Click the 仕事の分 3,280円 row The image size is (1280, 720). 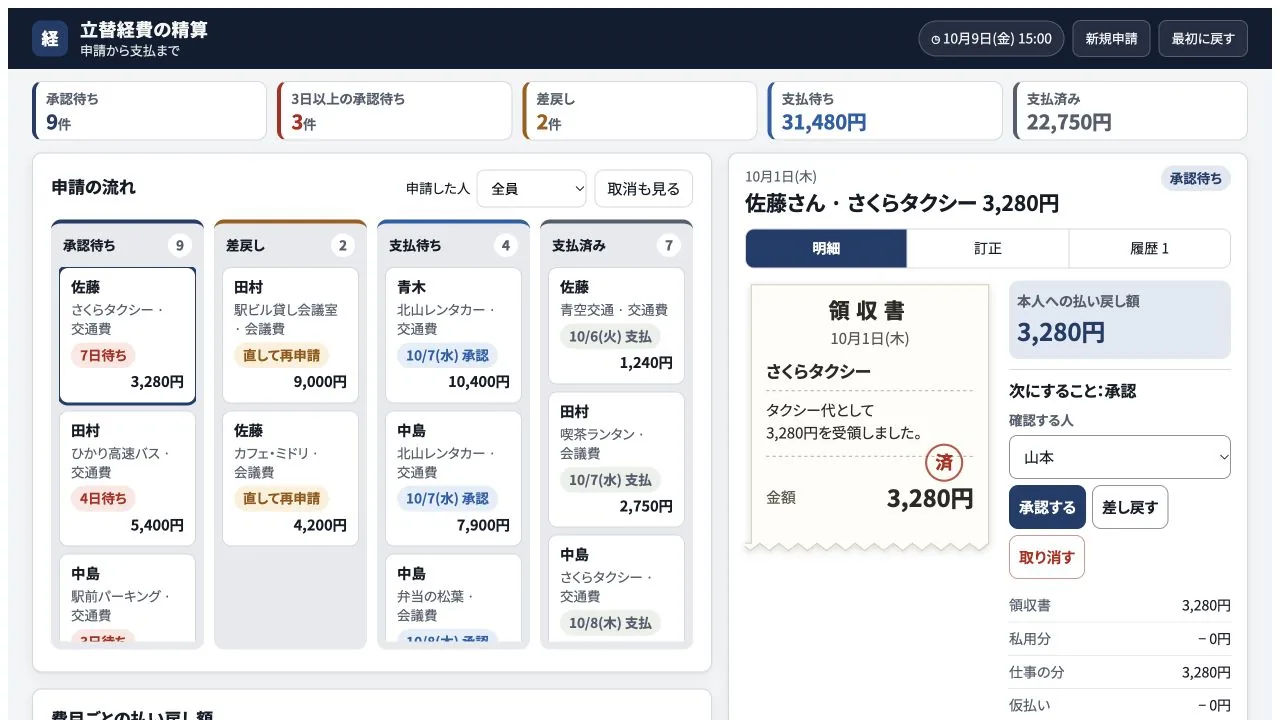point(1120,672)
